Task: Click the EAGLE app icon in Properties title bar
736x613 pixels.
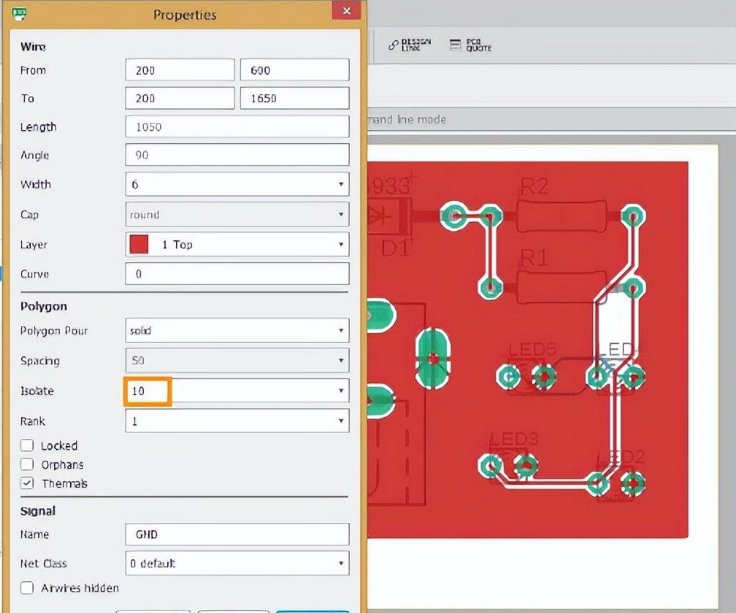Action: pyautogui.click(x=19, y=14)
